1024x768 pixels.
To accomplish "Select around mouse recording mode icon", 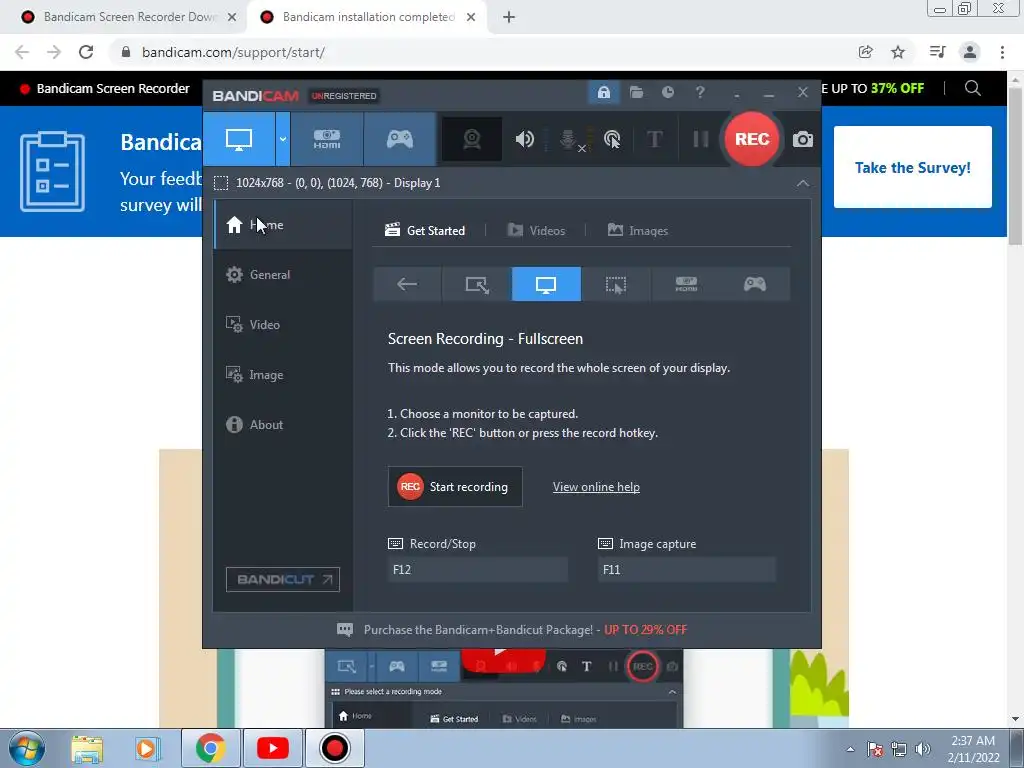I will pos(616,284).
